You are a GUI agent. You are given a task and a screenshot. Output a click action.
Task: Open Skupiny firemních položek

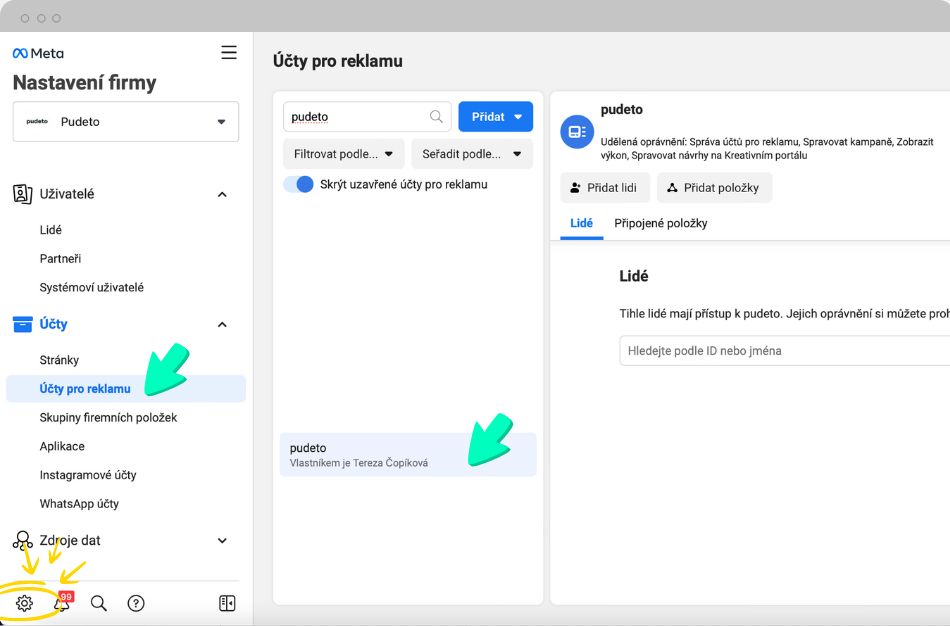click(x=108, y=418)
